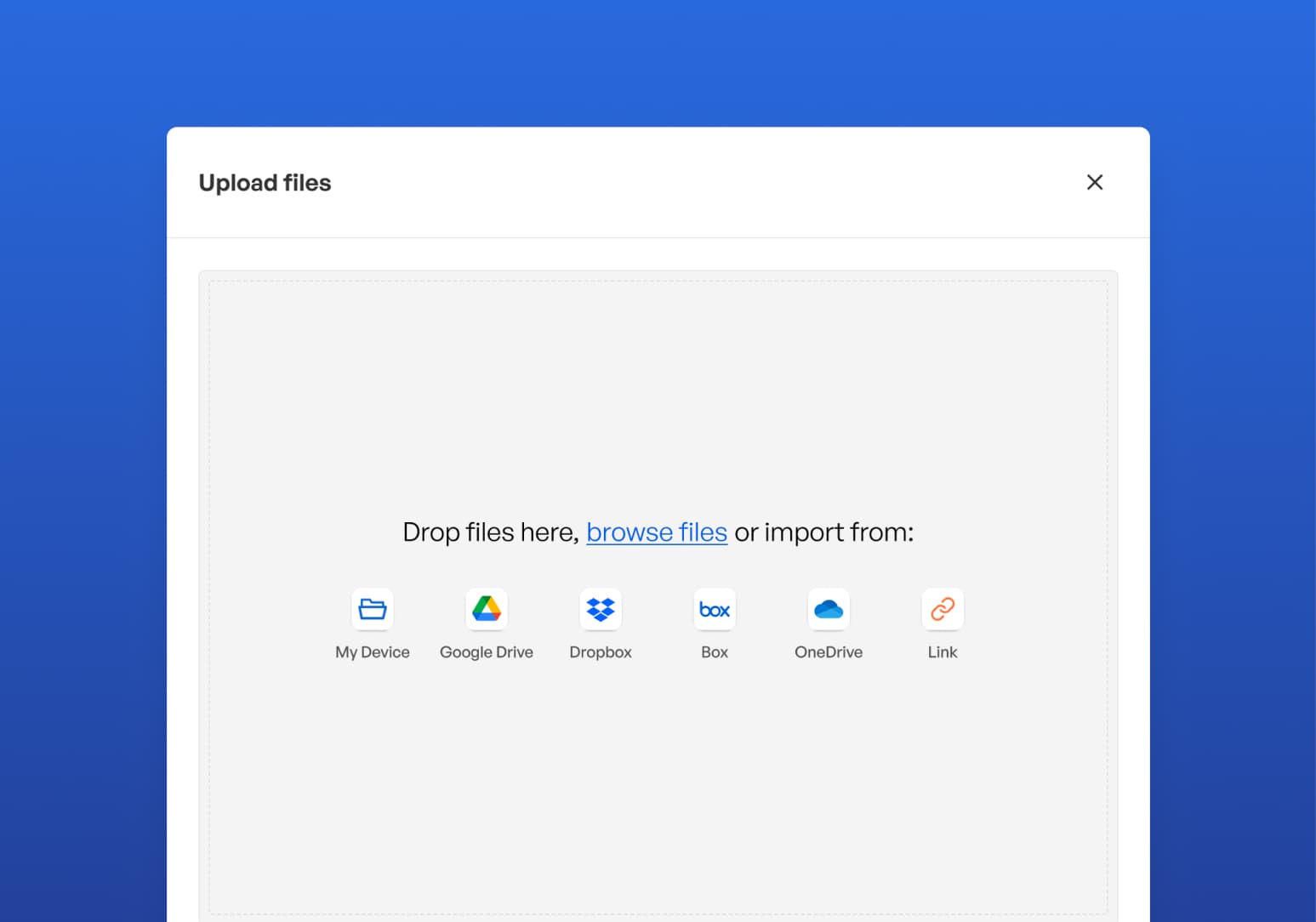
Task: Click the "Google Drive" label text
Action: (487, 652)
